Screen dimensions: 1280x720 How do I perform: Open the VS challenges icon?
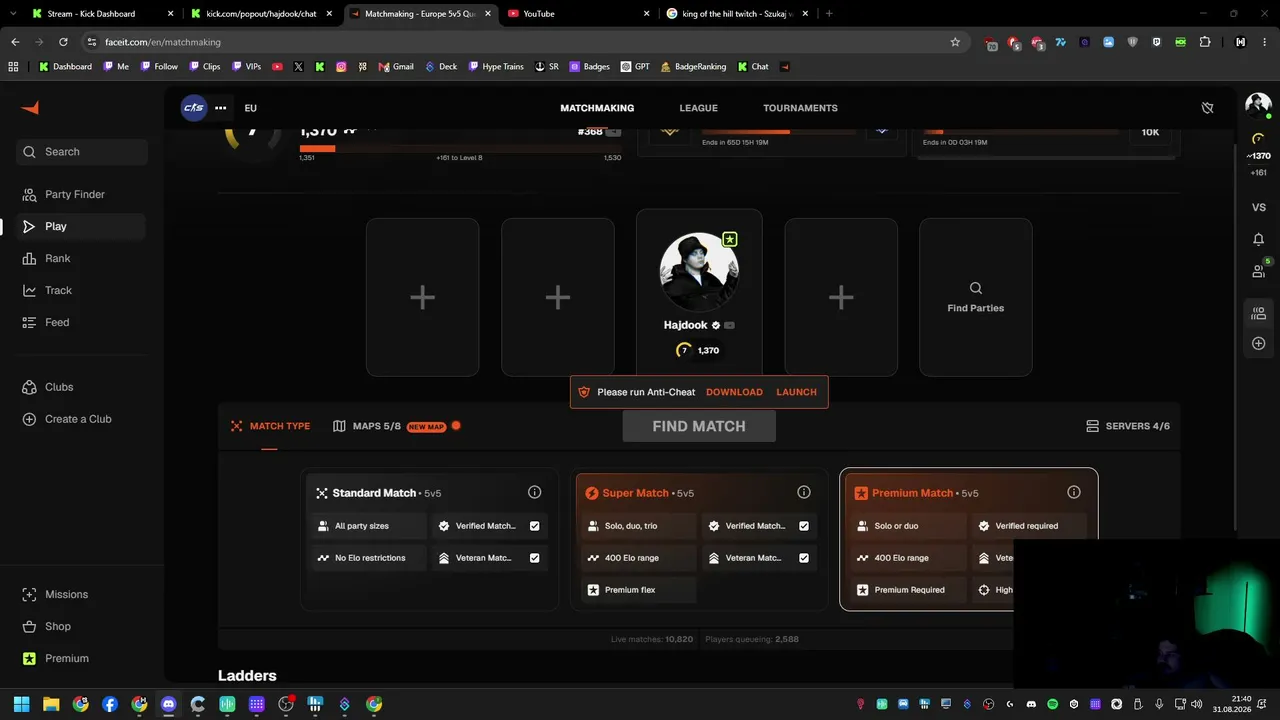pos(1258,208)
